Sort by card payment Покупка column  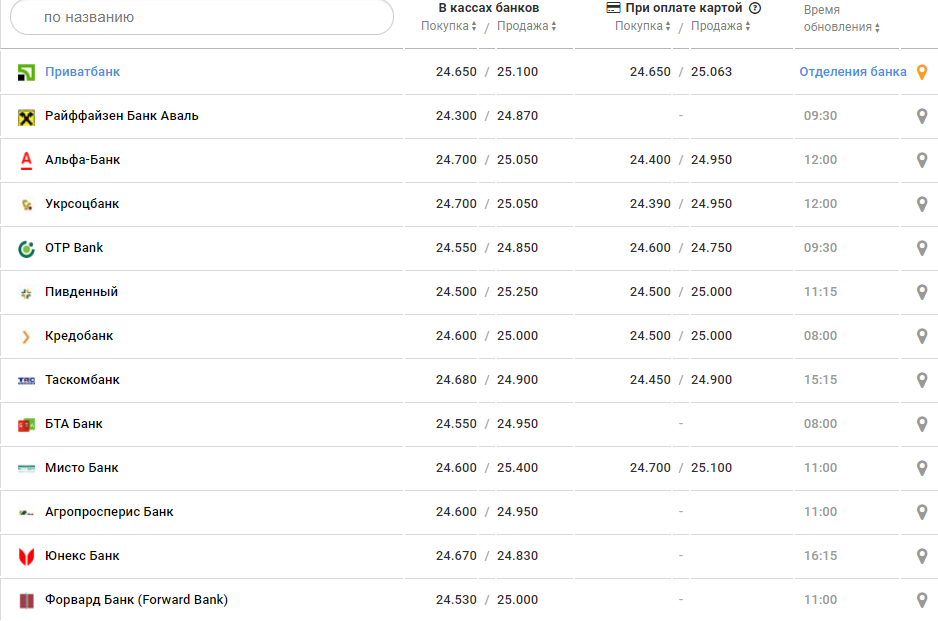(643, 26)
